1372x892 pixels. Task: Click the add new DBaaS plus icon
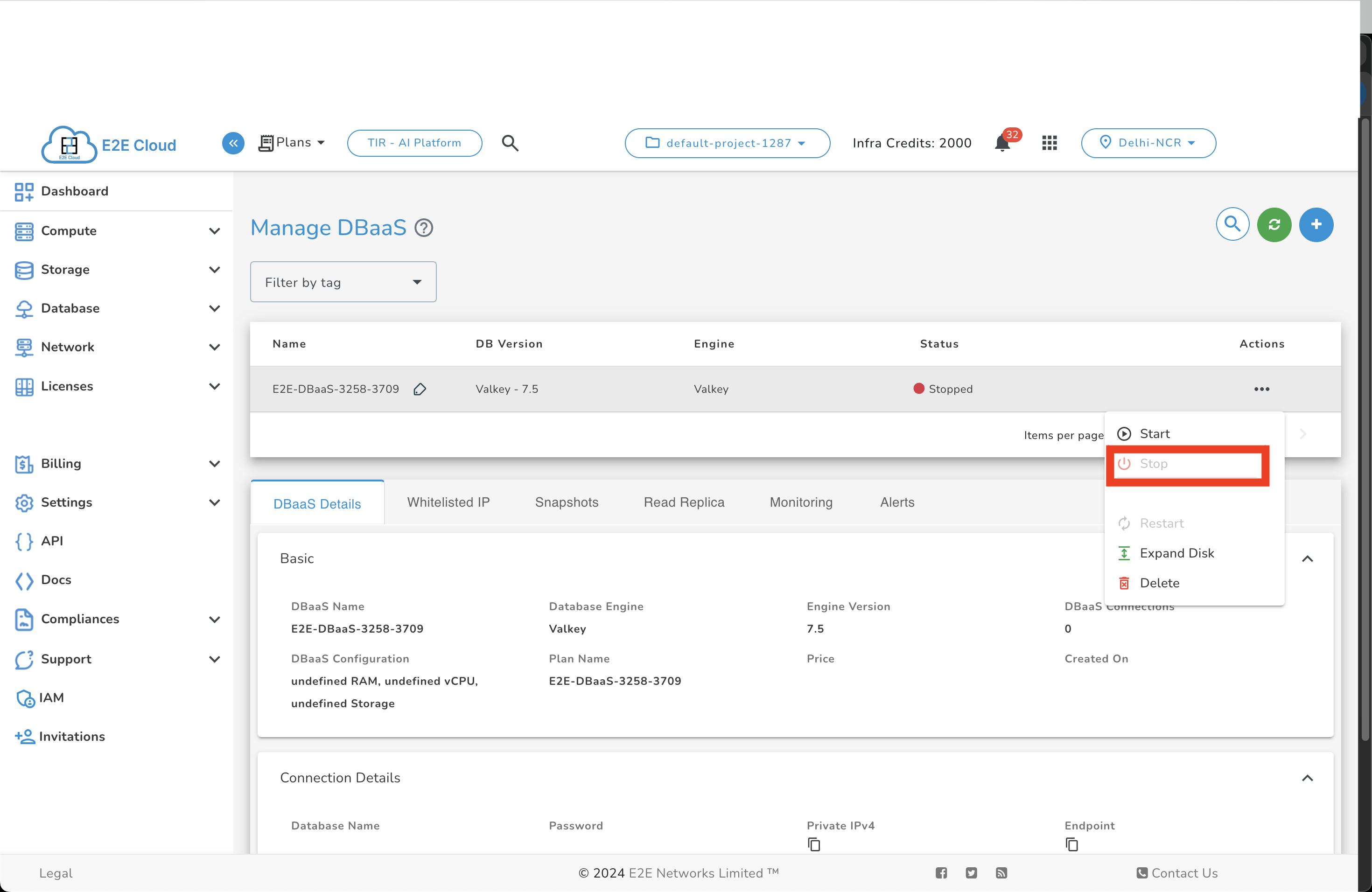[1317, 224]
